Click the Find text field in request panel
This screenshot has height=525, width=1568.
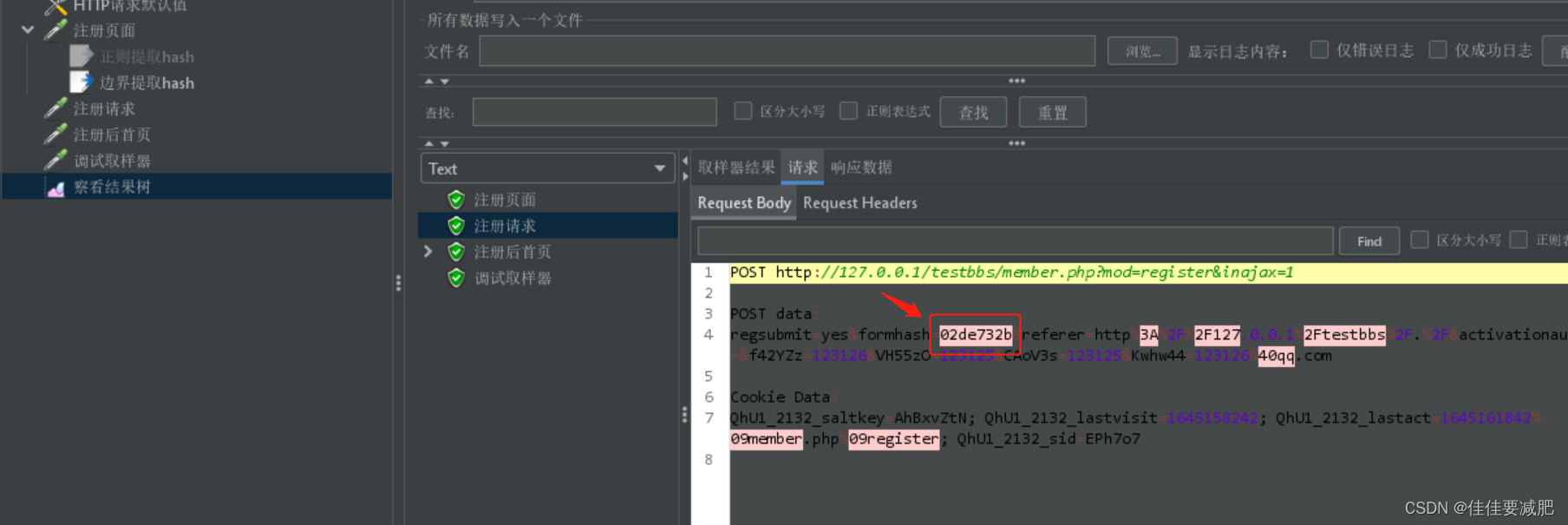tap(1015, 240)
